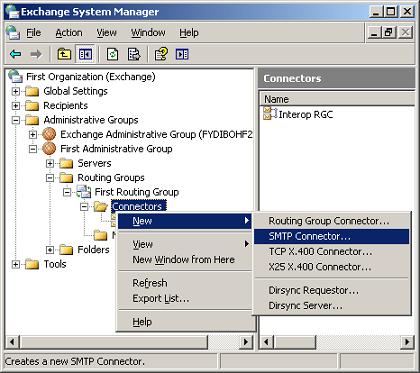Click the Export List toolbar icon
The width and height of the screenshot is (420, 373).
tap(134, 54)
